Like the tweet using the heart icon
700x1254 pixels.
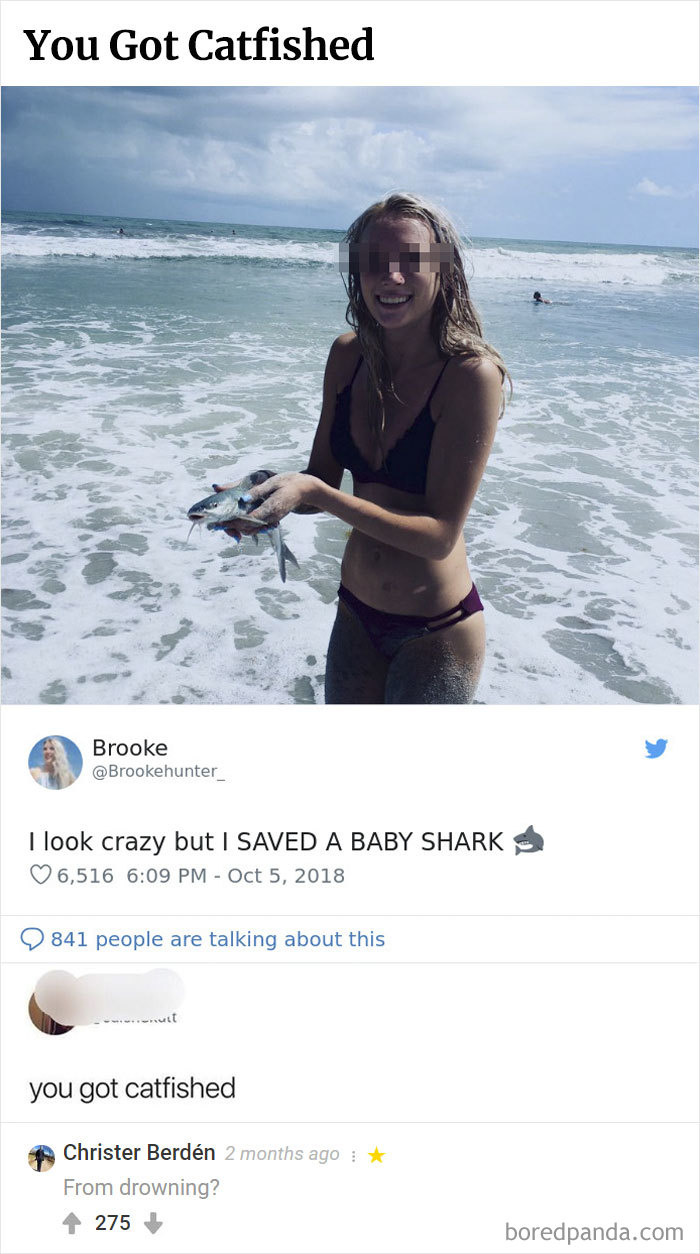click(x=38, y=874)
